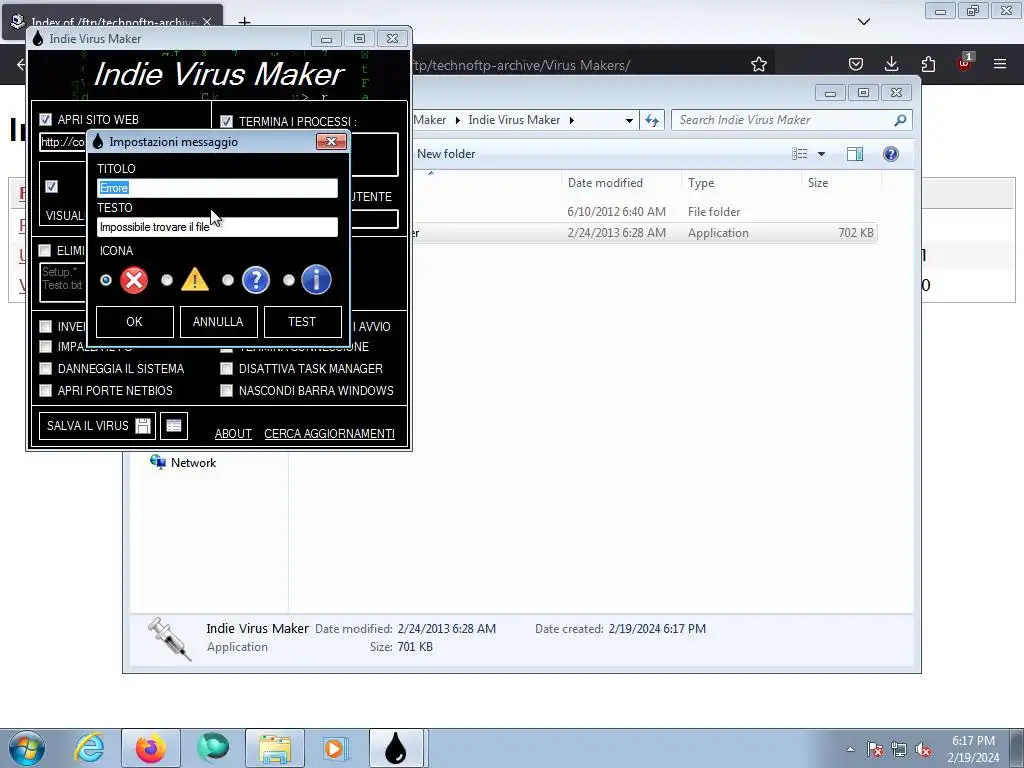Viewport: 1024px width, 768px height.
Task: Toggle NASCONDI BARRA WINDOWS checkbox
Action: 226,391
